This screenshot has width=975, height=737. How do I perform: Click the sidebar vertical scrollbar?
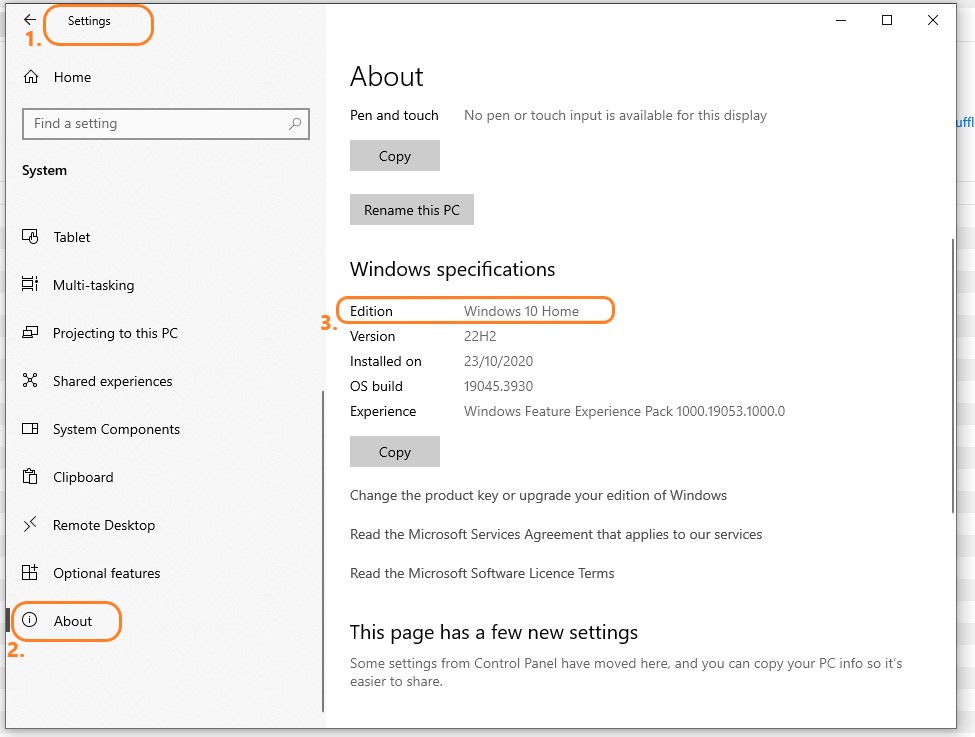(323, 551)
